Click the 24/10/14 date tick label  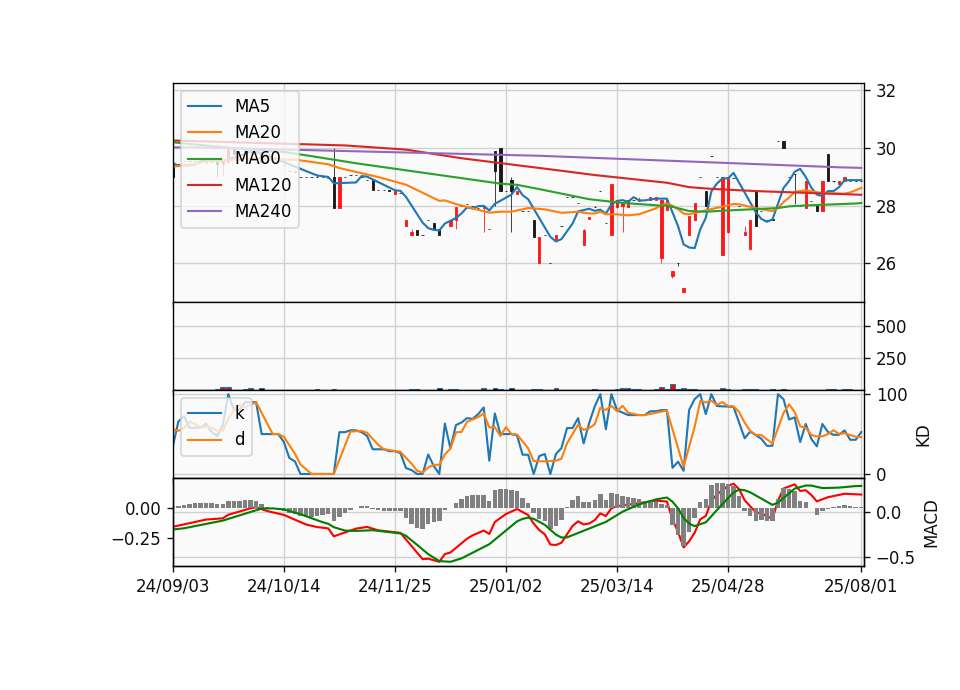point(283,586)
